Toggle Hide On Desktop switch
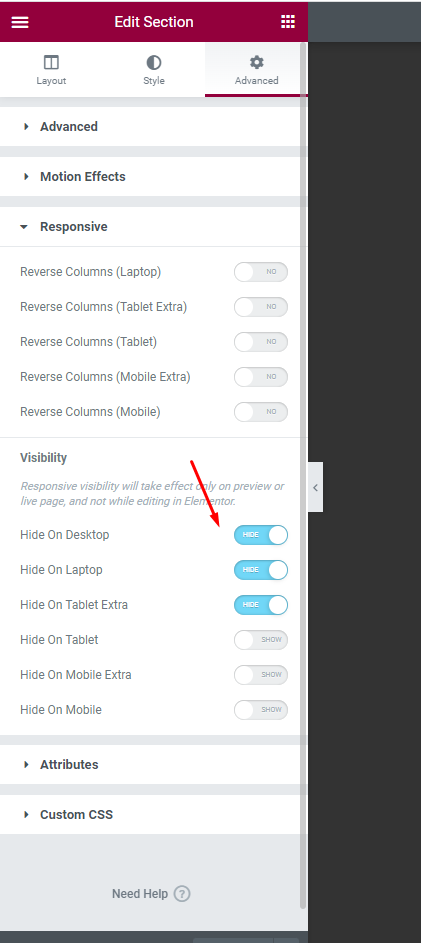This screenshot has height=943, width=421. click(261, 535)
